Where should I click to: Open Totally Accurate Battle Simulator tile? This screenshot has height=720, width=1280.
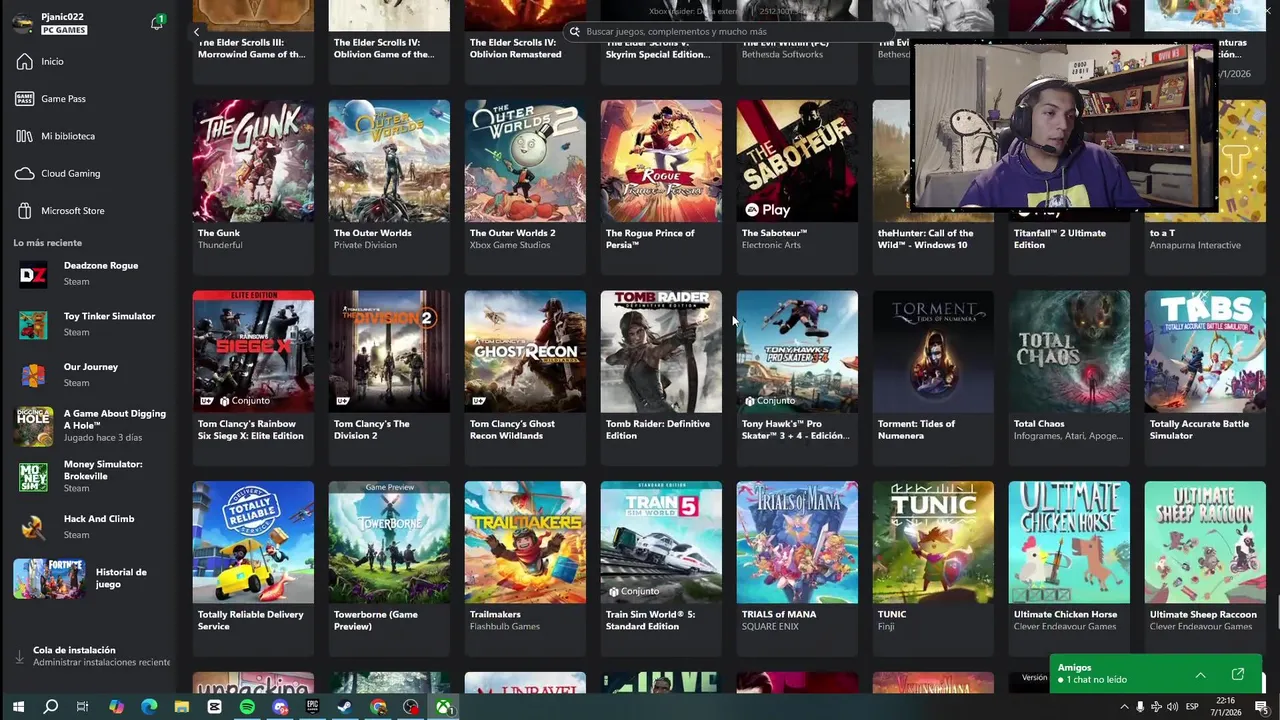click(x=1205, y=377)
